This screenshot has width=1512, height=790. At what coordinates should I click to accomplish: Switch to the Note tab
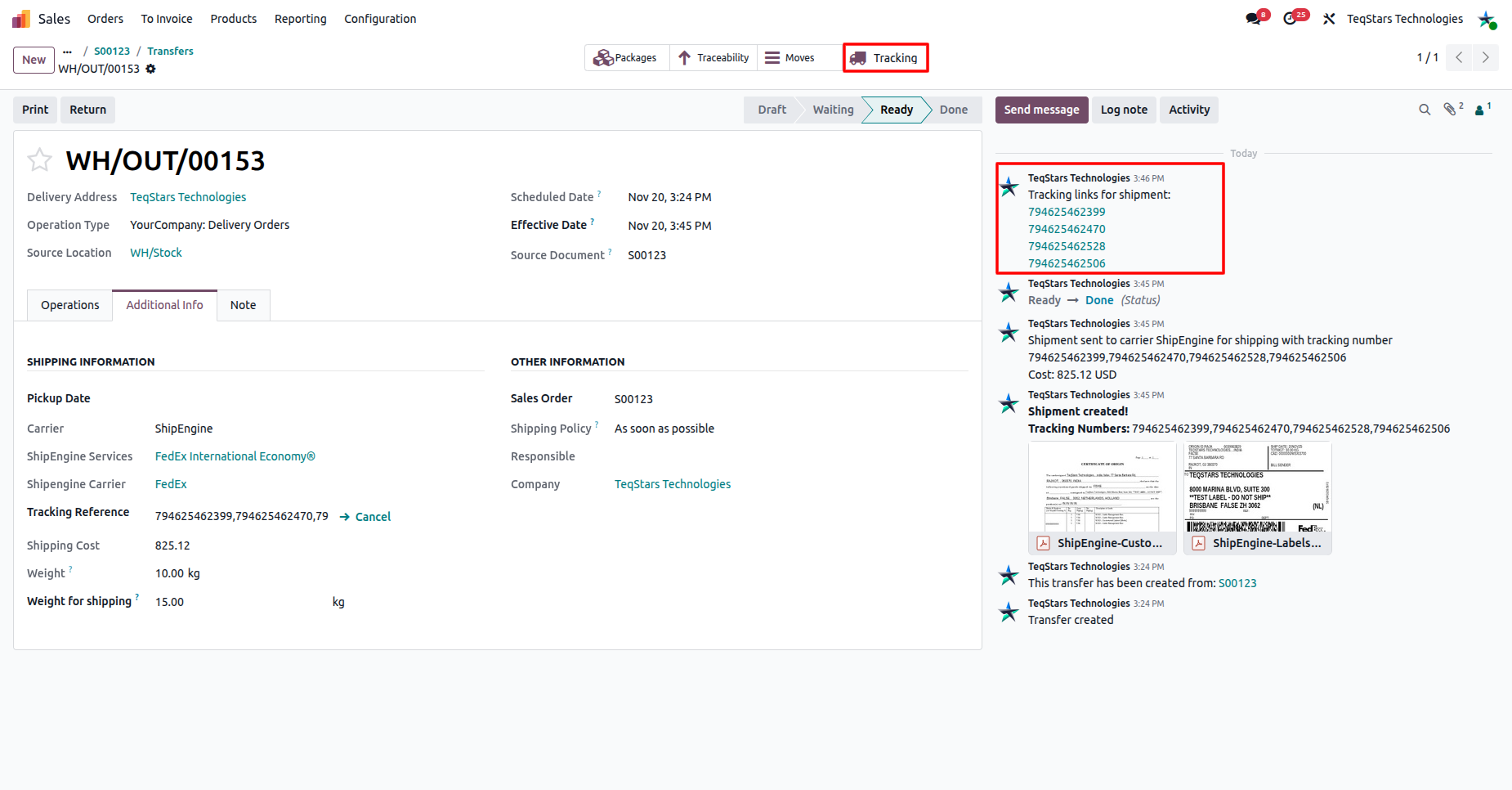244,305
